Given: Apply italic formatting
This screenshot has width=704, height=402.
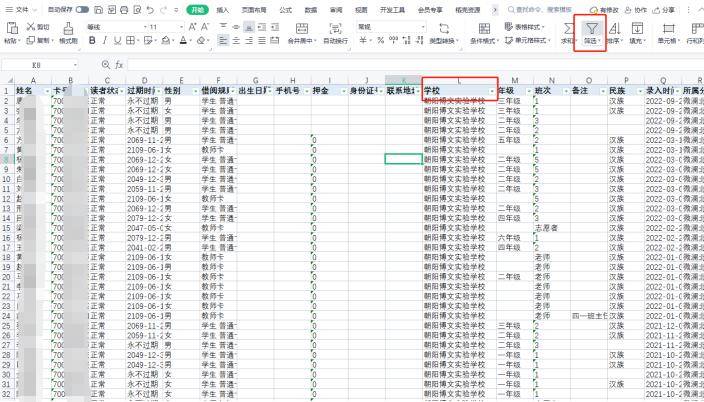Looking at the screenshot, I should [105, 42].
